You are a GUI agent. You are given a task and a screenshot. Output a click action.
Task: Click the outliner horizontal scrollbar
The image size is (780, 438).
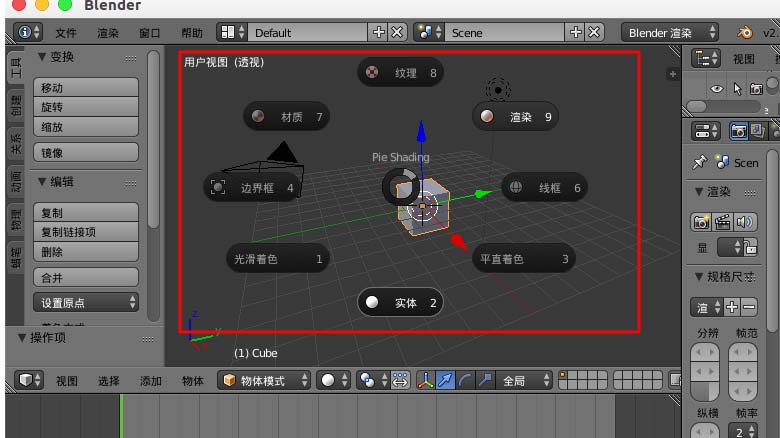tap(696, 107)
